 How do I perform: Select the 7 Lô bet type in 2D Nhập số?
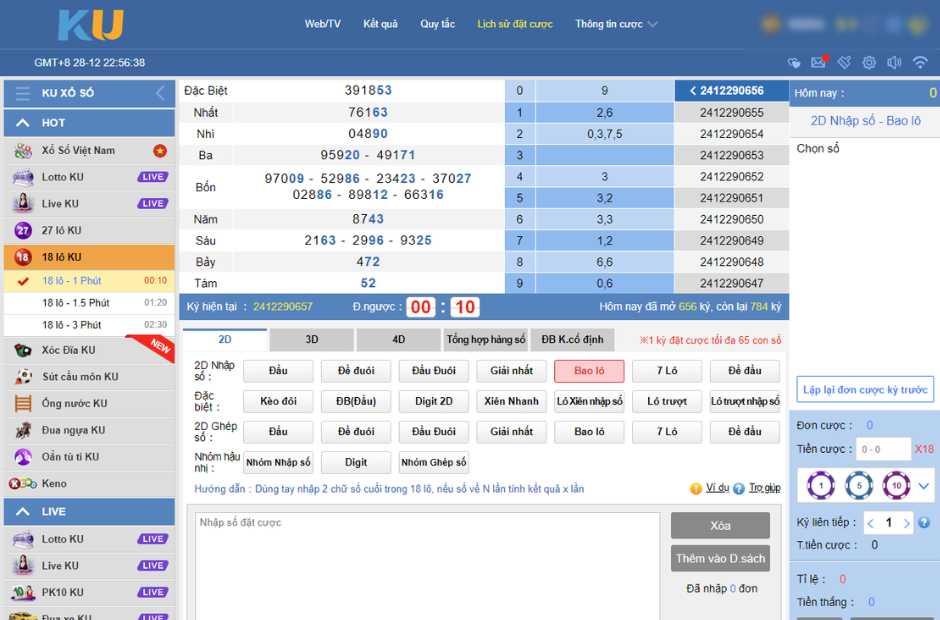tap(667, 371)
